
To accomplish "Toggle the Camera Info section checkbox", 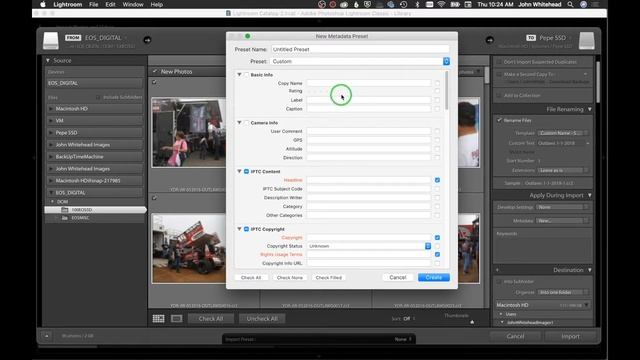I will coord(247,122).
